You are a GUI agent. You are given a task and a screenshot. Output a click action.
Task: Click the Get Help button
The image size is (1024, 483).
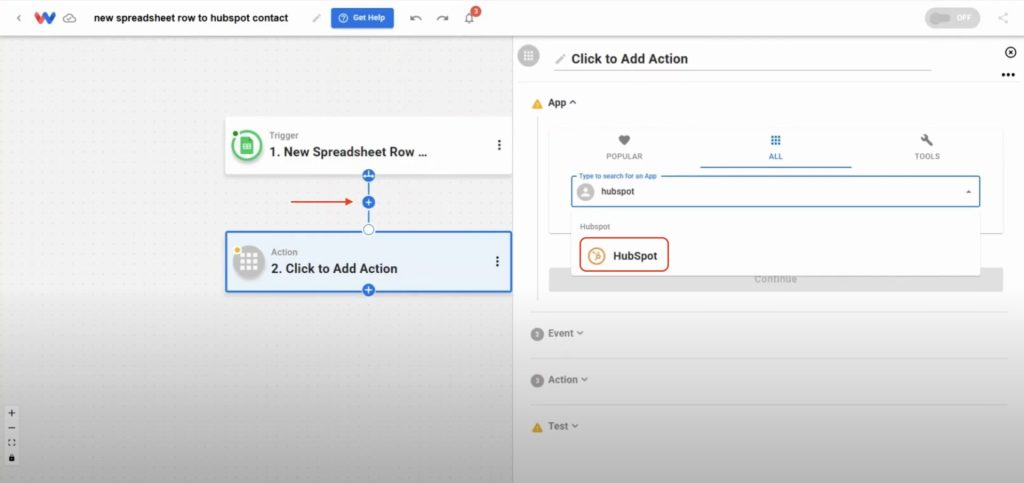tap(362, 18)
